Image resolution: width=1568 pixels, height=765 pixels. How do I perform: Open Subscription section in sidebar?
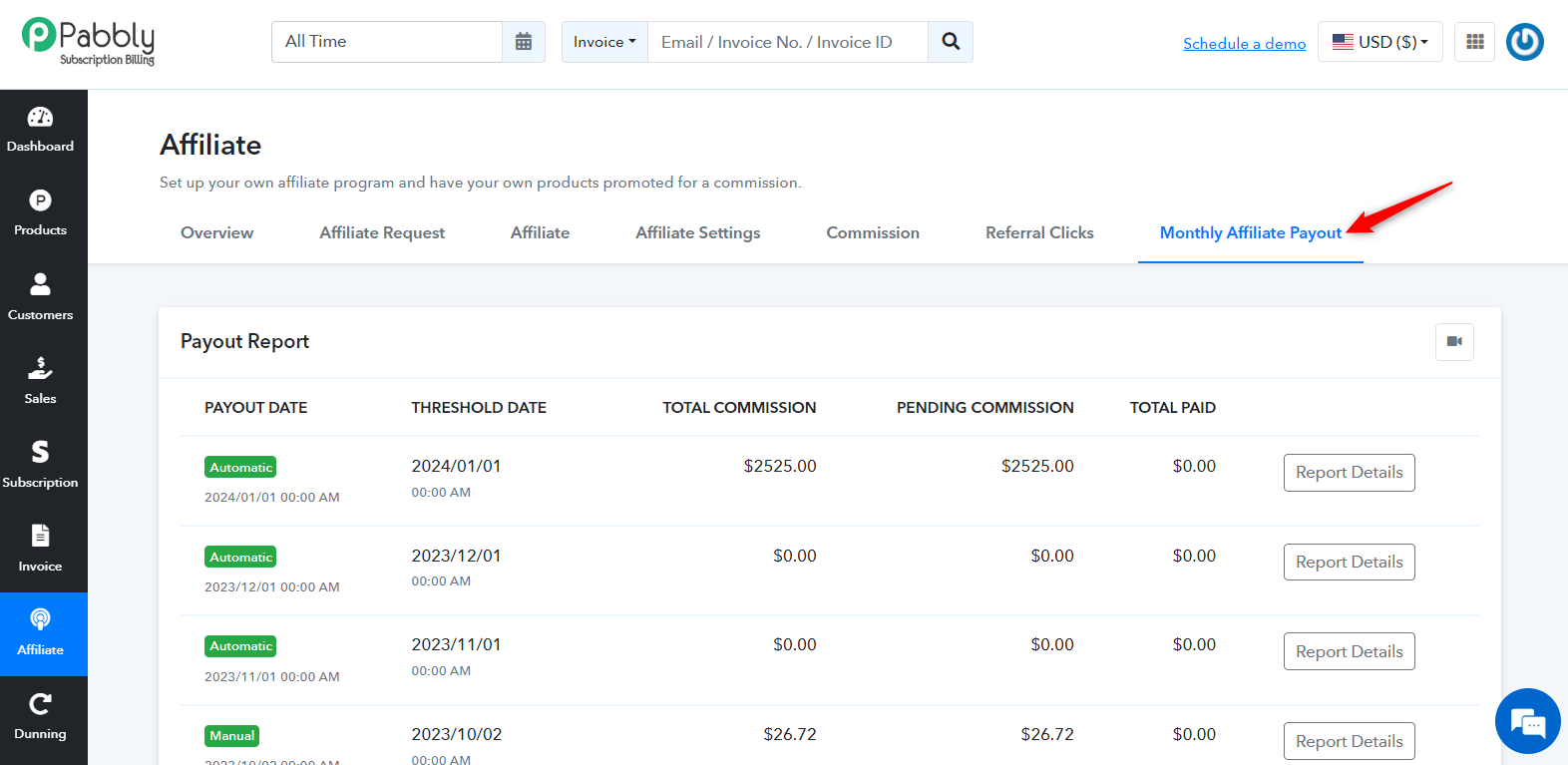pos(40,466)
